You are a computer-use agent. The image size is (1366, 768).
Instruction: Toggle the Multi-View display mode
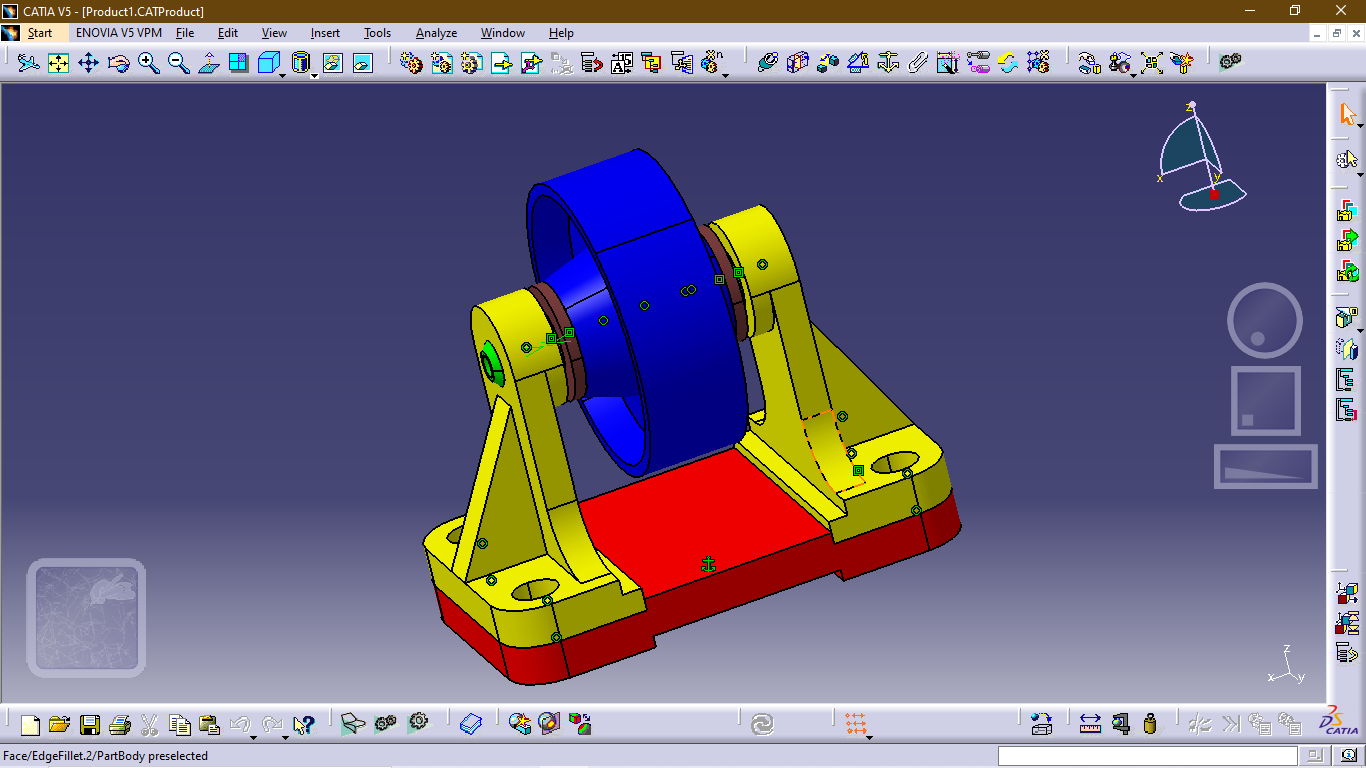[239, 62]
